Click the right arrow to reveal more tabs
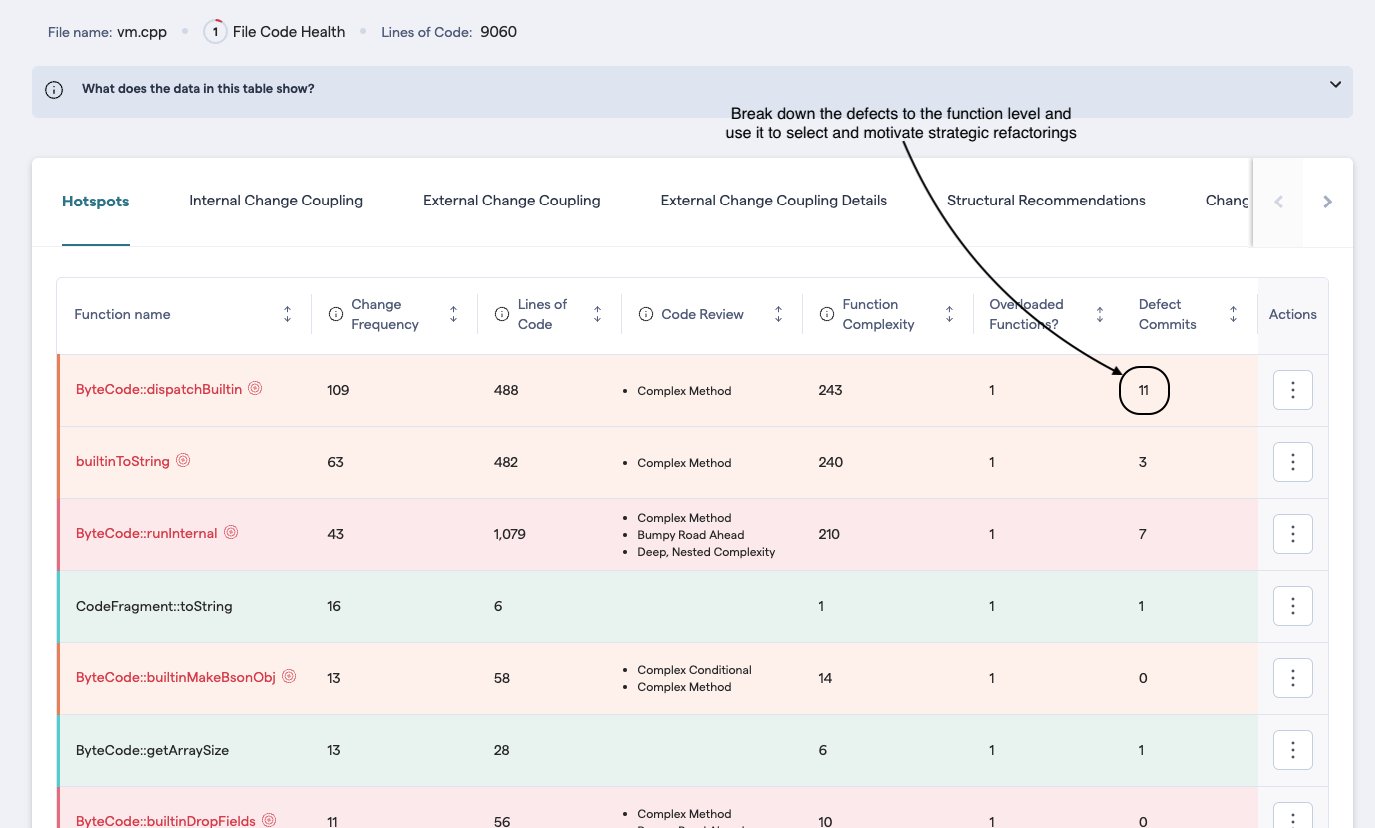The width and height of the screenshot is (1375, 828). 1328,201
